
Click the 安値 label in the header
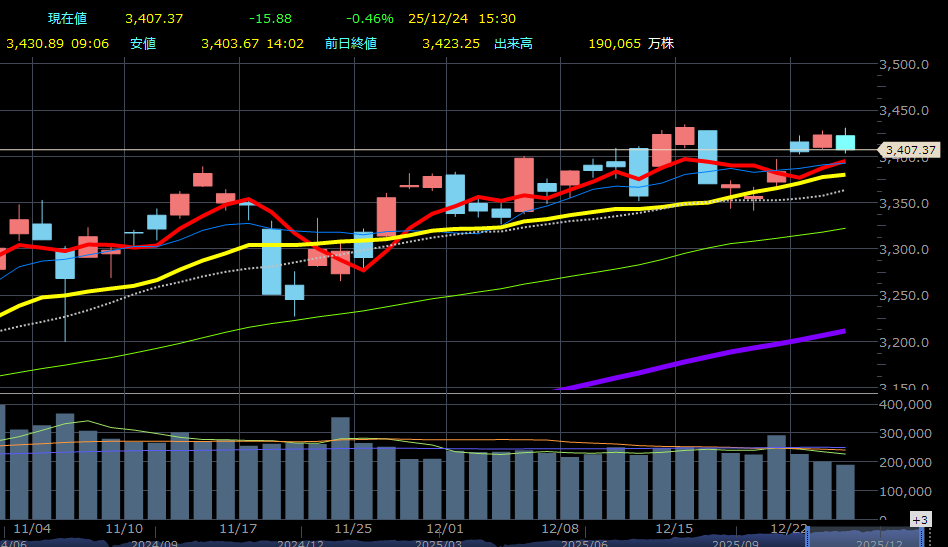point(143,43)
